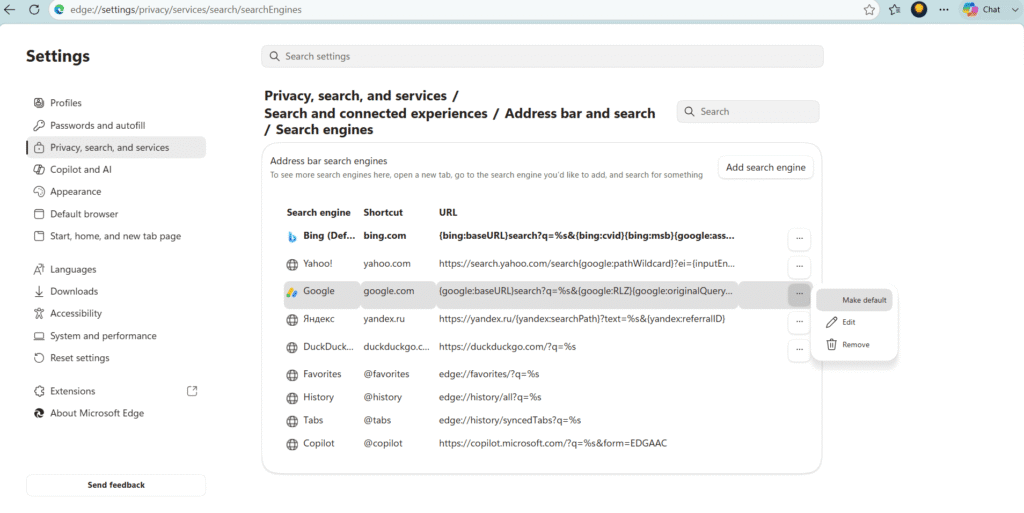Open Appearance settings
The image size is (1024, 513).
click(x=116, y=192)
